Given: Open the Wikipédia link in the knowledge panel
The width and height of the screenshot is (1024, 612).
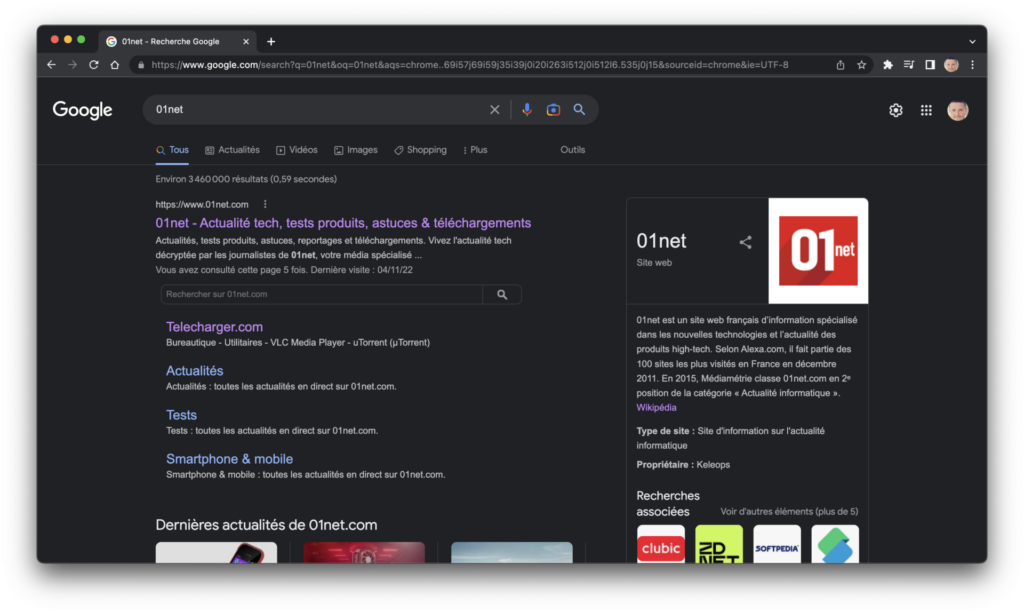Looking at the screenshot, I should coord(656,408).
